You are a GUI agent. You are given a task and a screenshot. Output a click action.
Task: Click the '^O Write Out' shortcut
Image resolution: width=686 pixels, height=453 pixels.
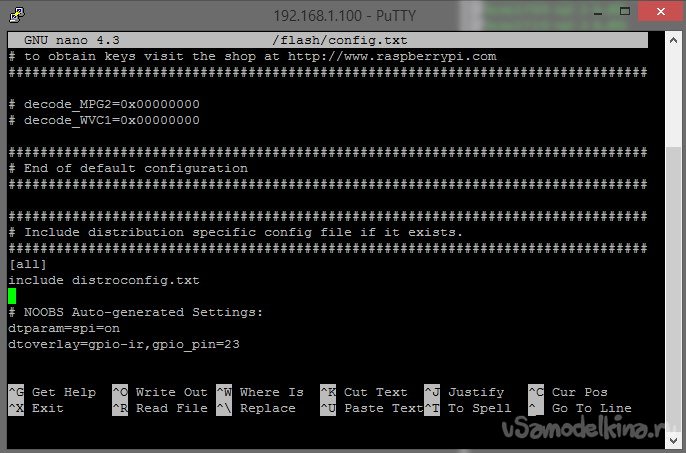click(x=160, y=392)
